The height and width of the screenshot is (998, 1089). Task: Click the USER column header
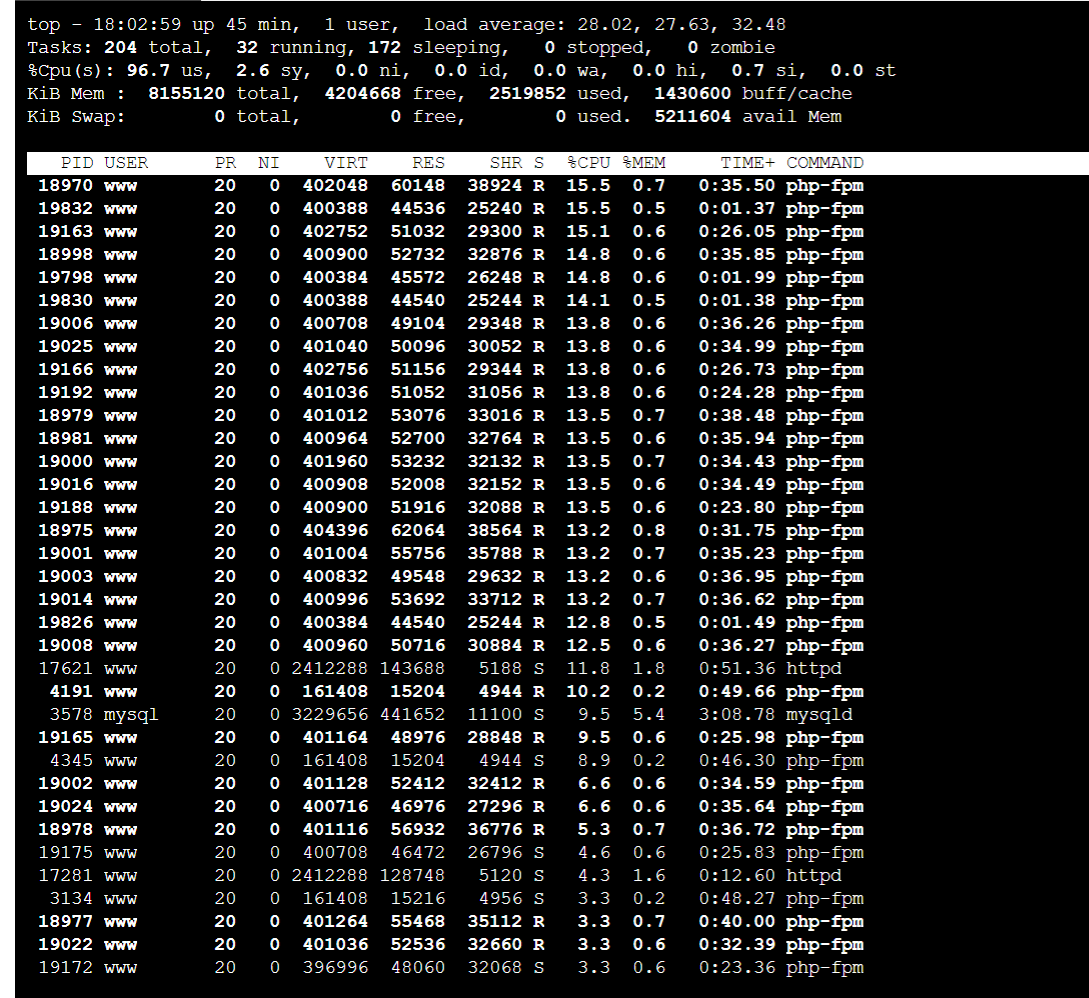click(x=126, y=163)
